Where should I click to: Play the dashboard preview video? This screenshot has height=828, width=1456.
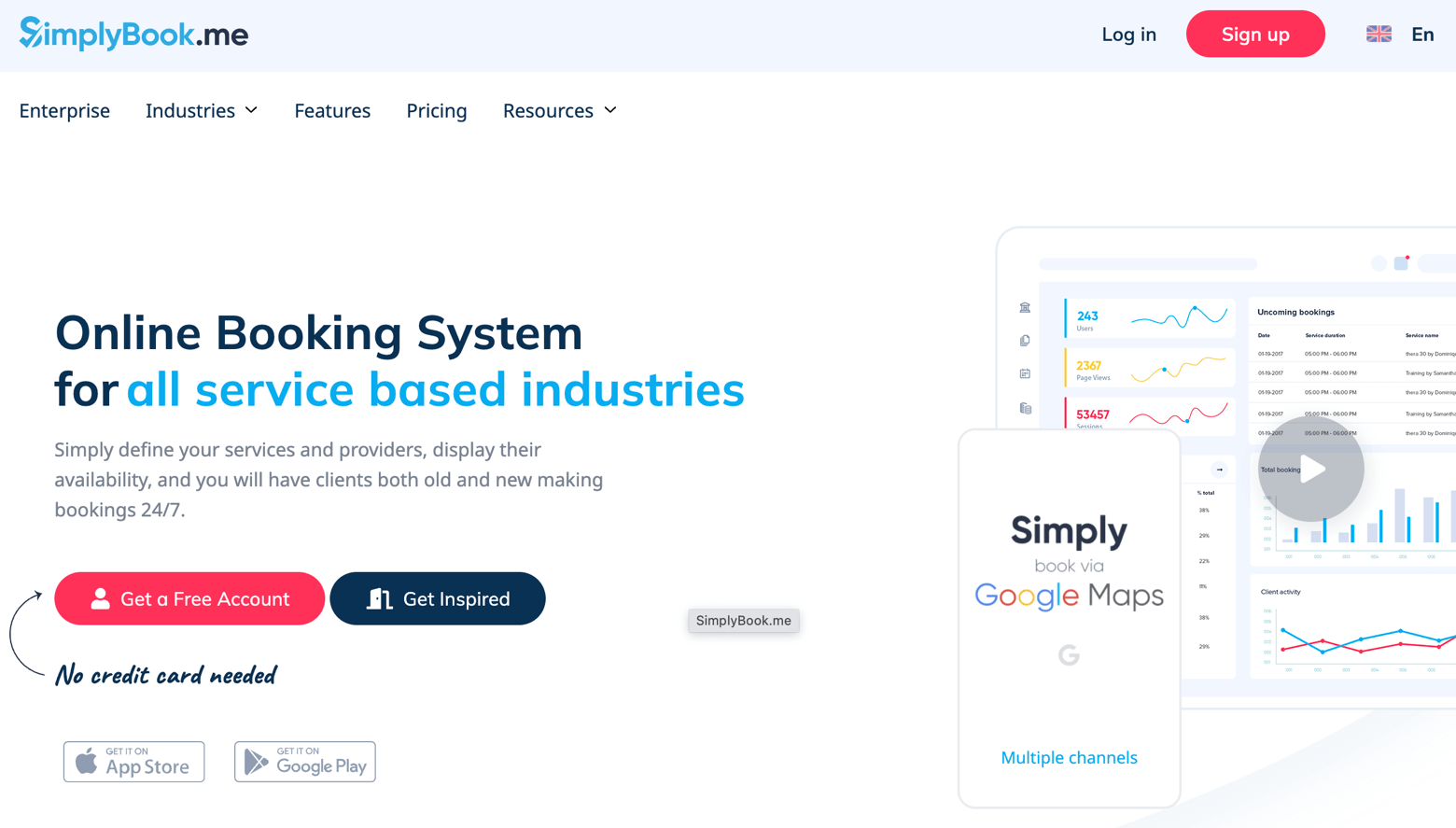click(x=1311, y=469)
